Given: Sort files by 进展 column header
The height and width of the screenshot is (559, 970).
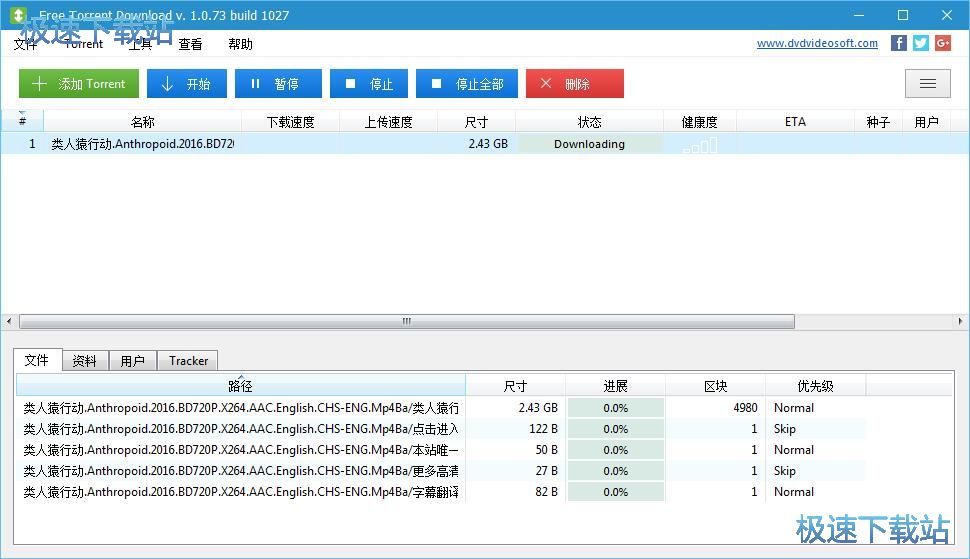Looking at the screenshot, I should pos(616,386).
